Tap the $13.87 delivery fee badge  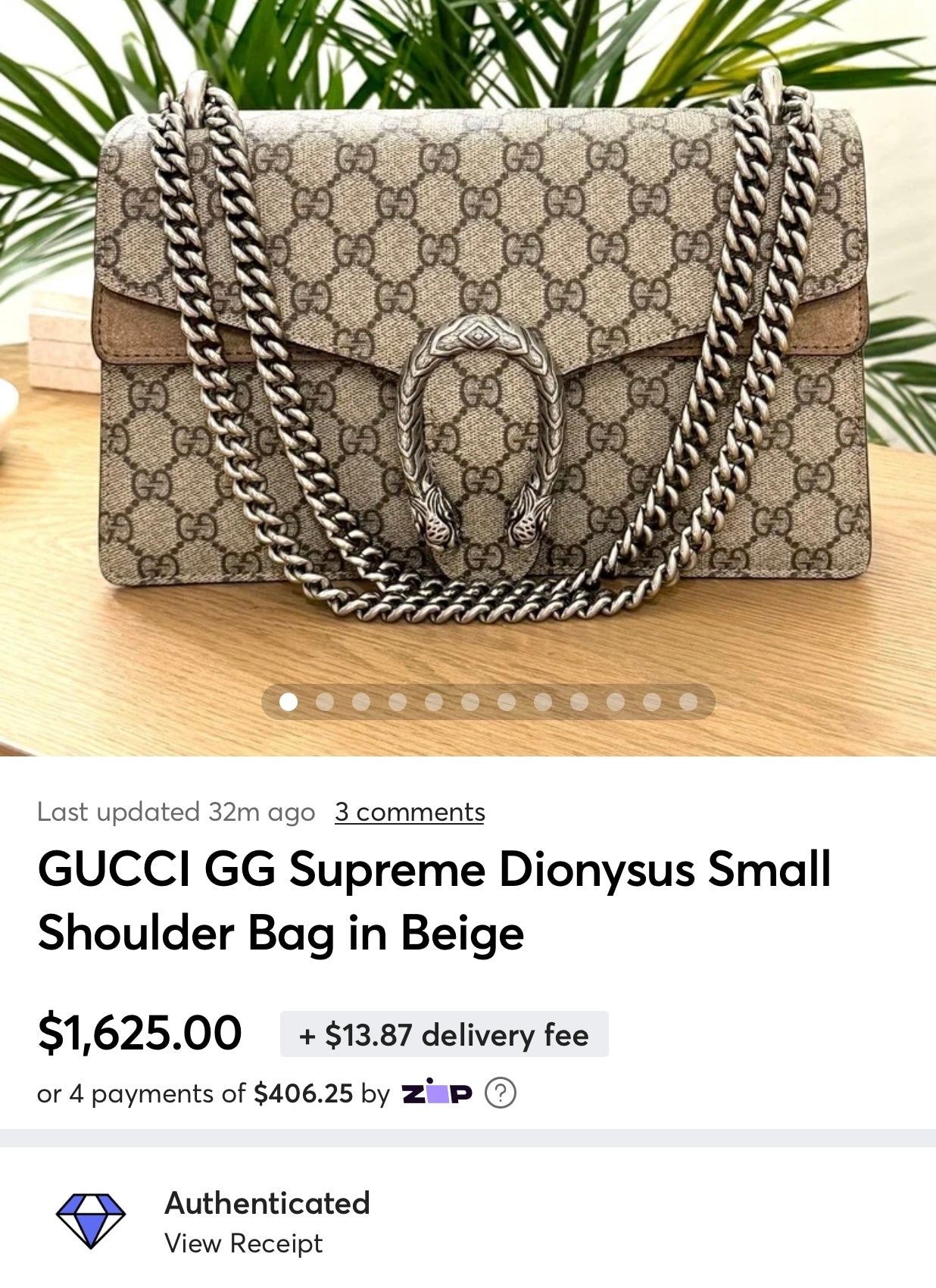[444, 1034]
